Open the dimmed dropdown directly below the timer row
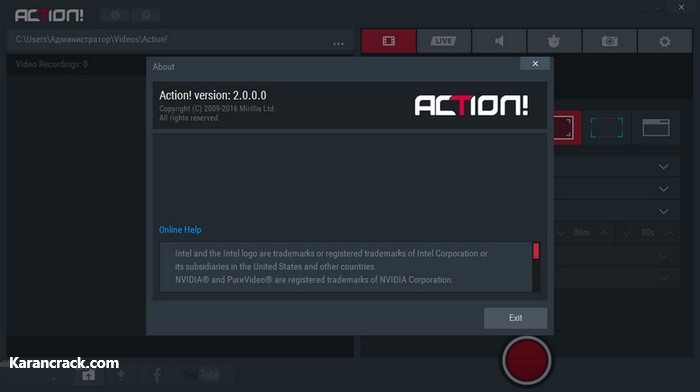Screen dimensions: 700x392 pyautogui.click(x=617, y=256)
